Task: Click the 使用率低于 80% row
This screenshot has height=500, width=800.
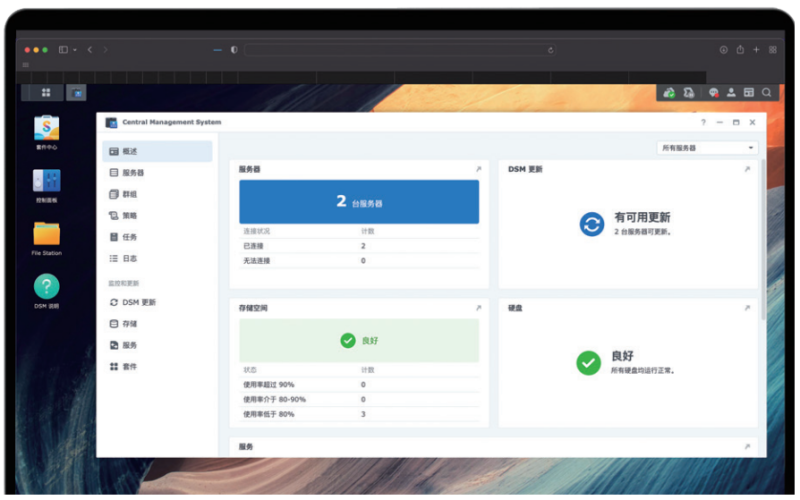Action: (359, 414)
